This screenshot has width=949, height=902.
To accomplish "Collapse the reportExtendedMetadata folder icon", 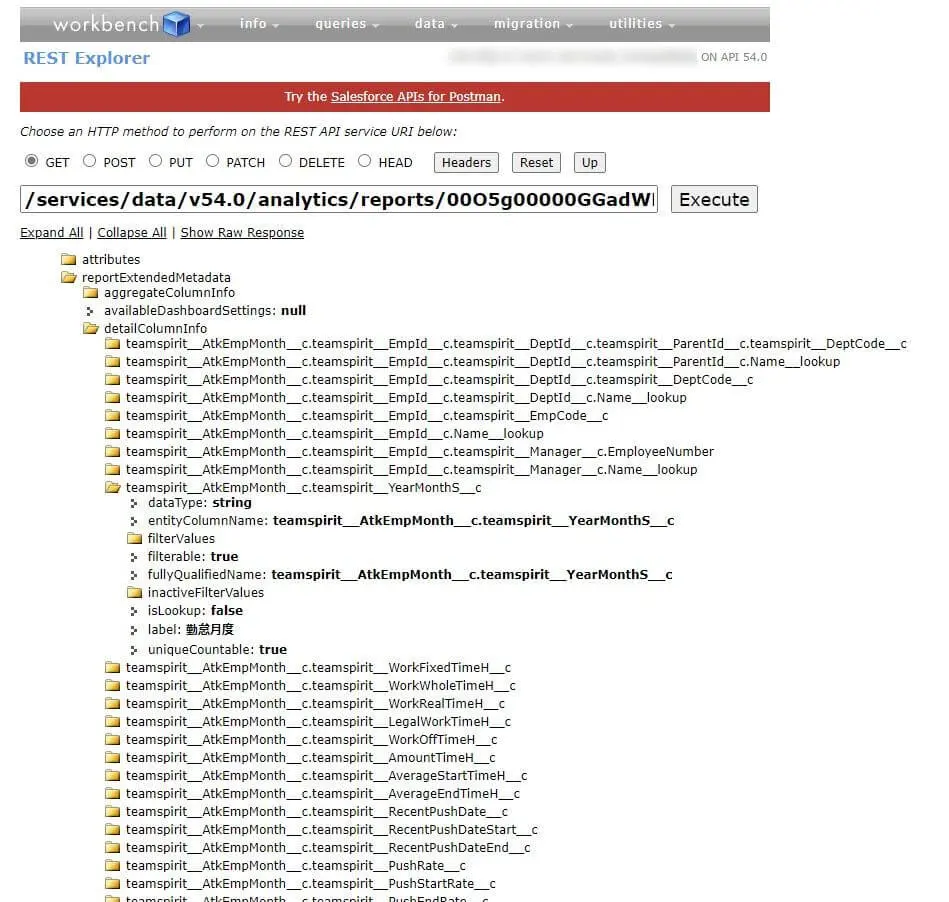I will coord(69,278).
